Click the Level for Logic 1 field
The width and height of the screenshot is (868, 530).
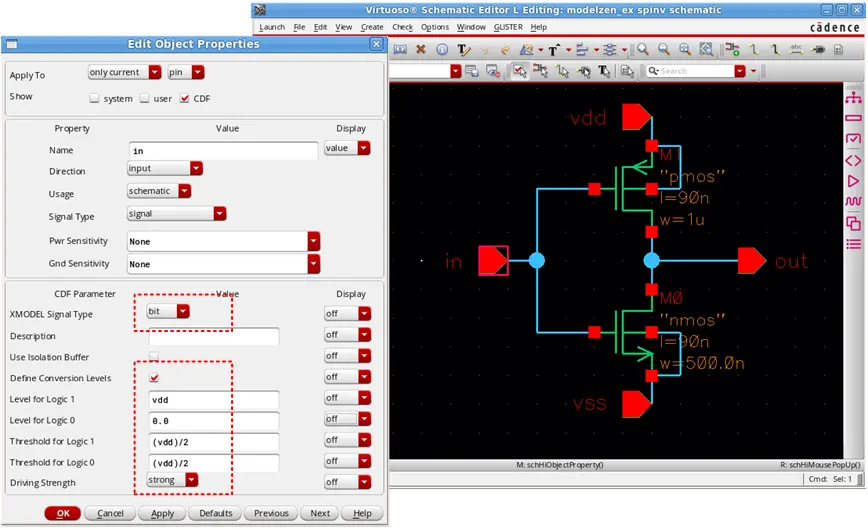(x=214, y=400)
